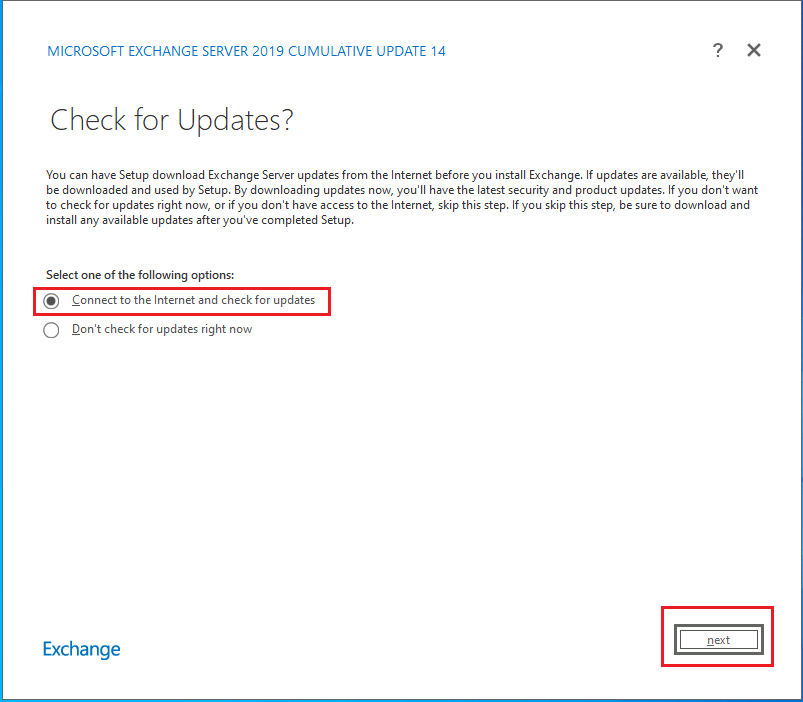Viewport: 803px width, 702px height.
Task: Select the skip updates radio button
Action: coord(51,329)
